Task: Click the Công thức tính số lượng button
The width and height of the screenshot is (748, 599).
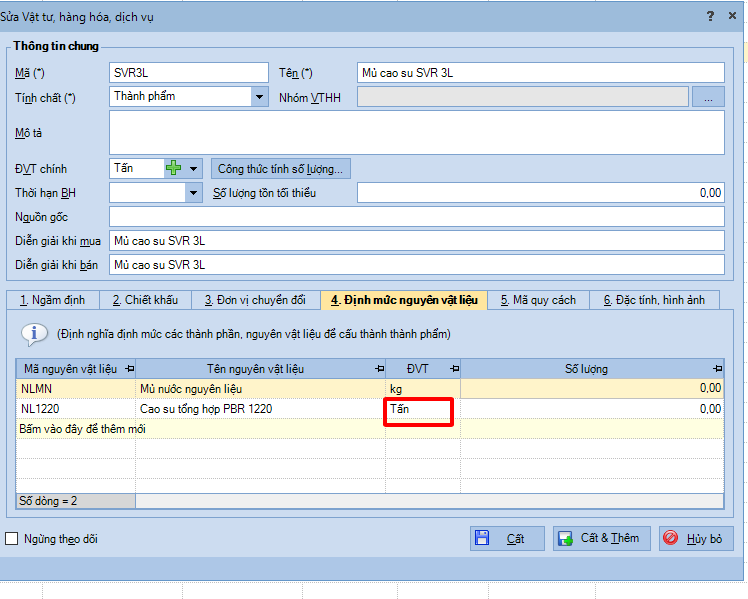Action: (280, 169)
